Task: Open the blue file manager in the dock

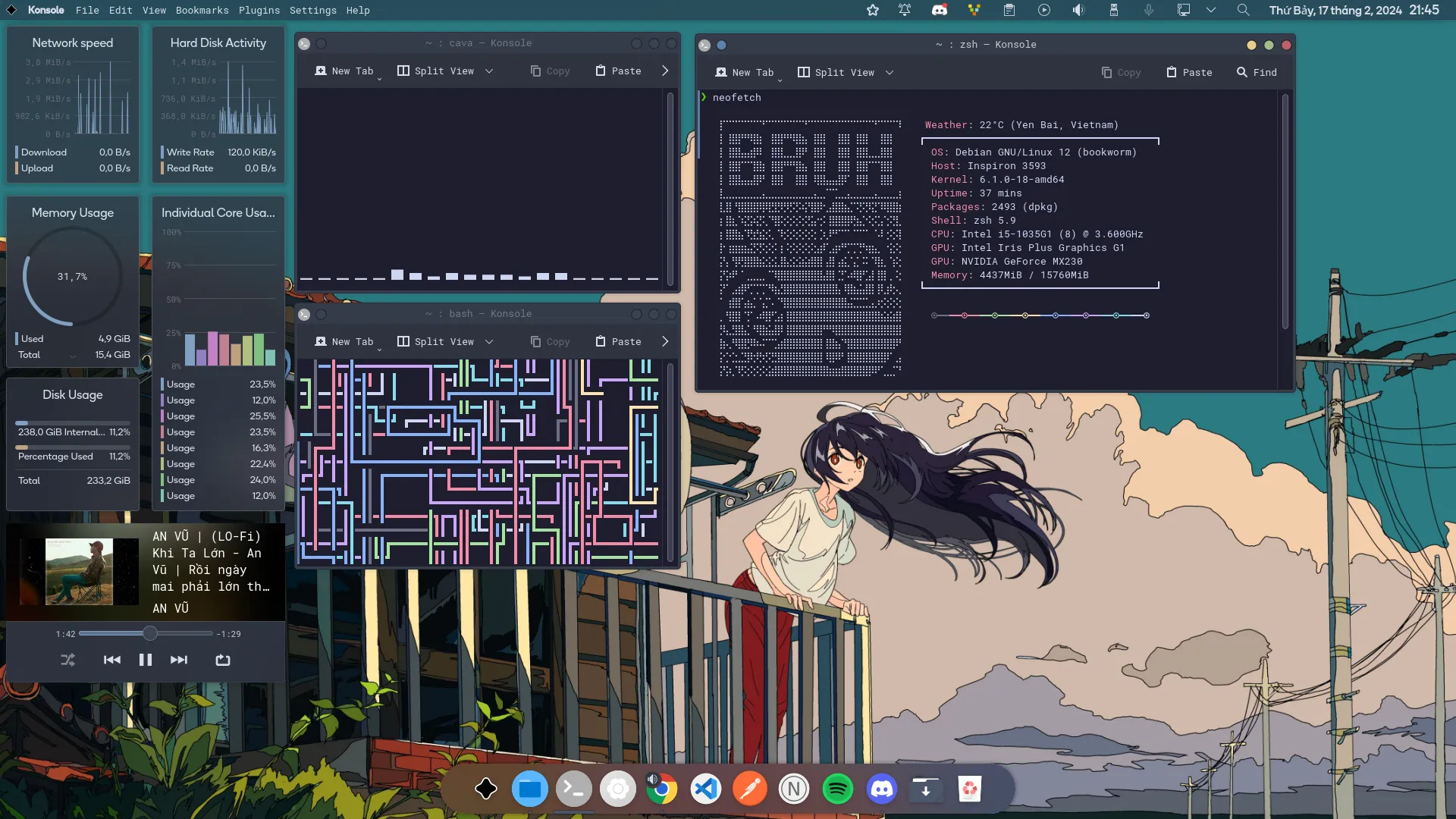Action: (x=530, y=789)
